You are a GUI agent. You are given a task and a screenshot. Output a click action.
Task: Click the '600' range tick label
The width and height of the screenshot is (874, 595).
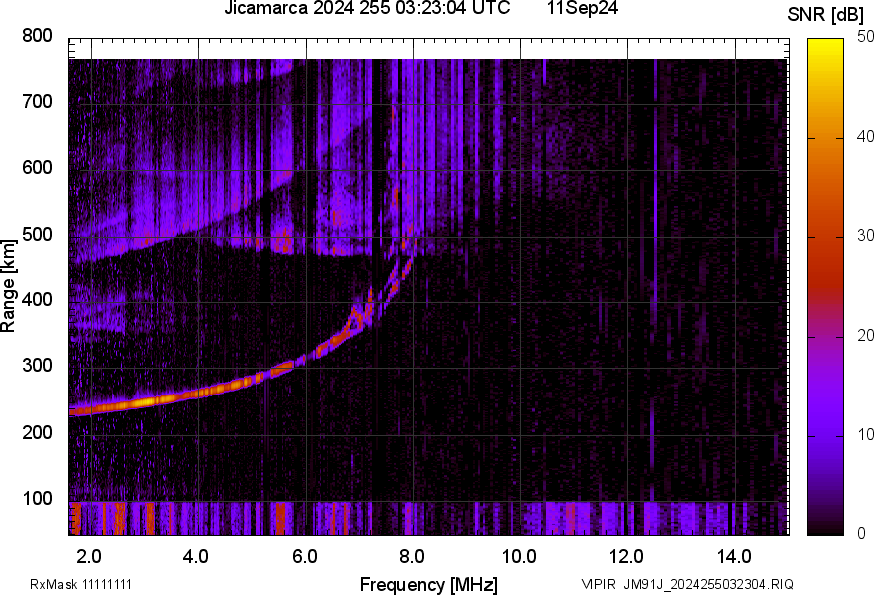[37, 168]
